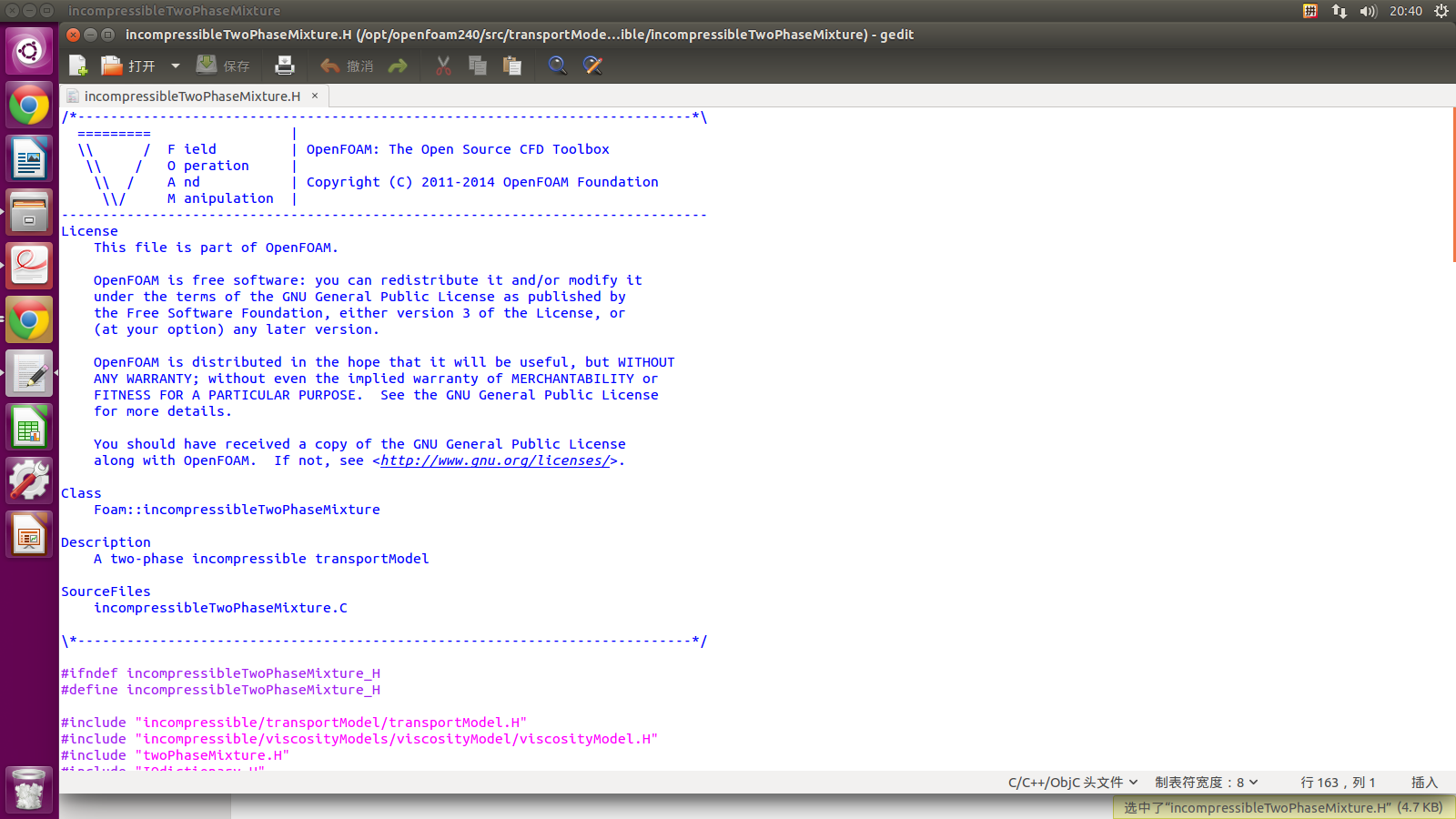Open the Files manager launcher icon
This screenshot has width=1456, height=819.
(29, 213)
